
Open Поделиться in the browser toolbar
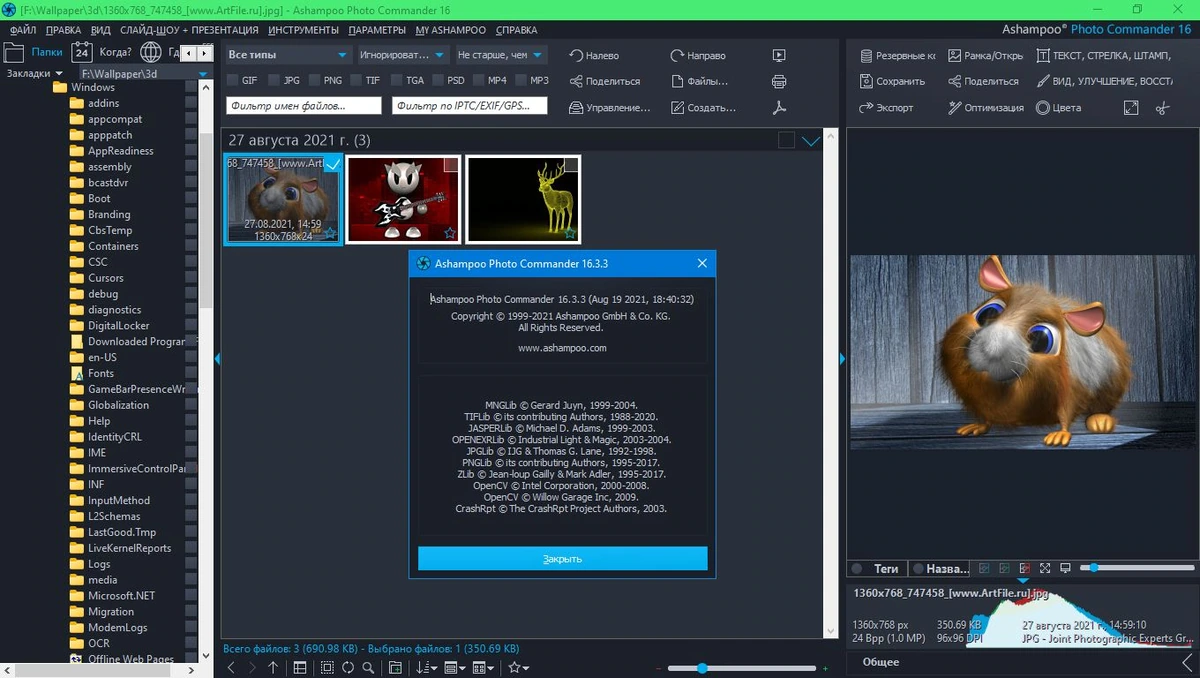(605, 81)
